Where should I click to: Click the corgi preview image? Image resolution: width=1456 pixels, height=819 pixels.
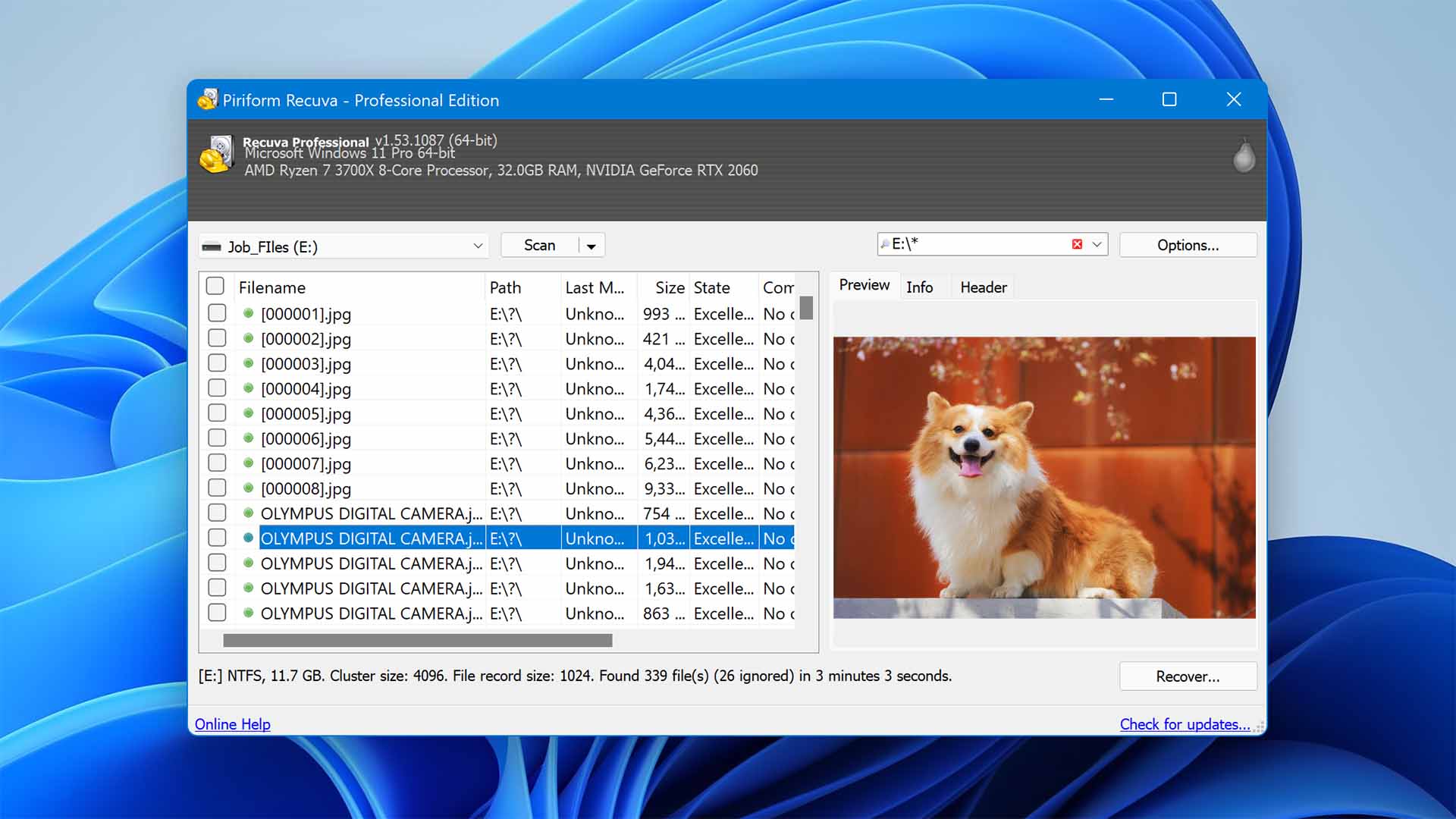click(x=1044, y=477)
